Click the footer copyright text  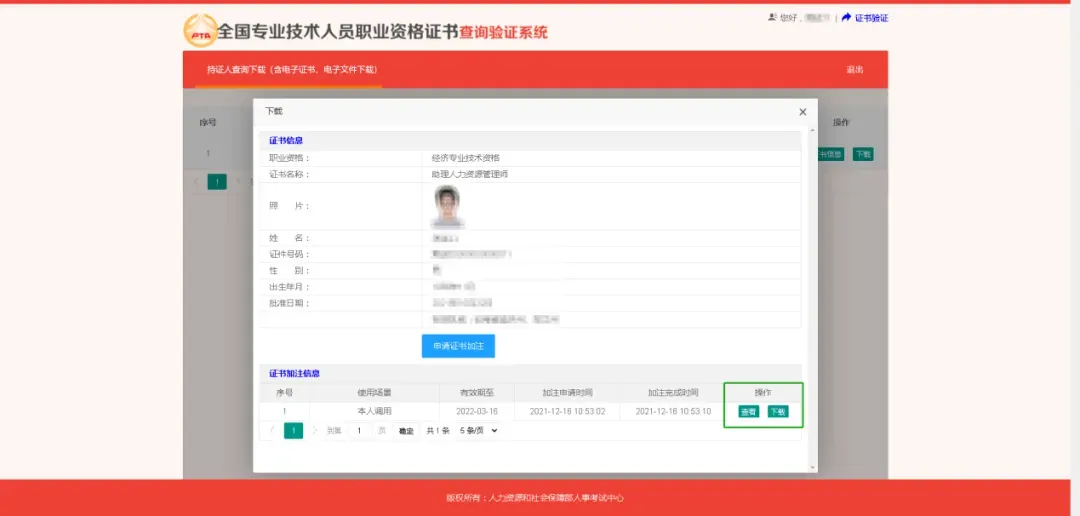point(535,498)
